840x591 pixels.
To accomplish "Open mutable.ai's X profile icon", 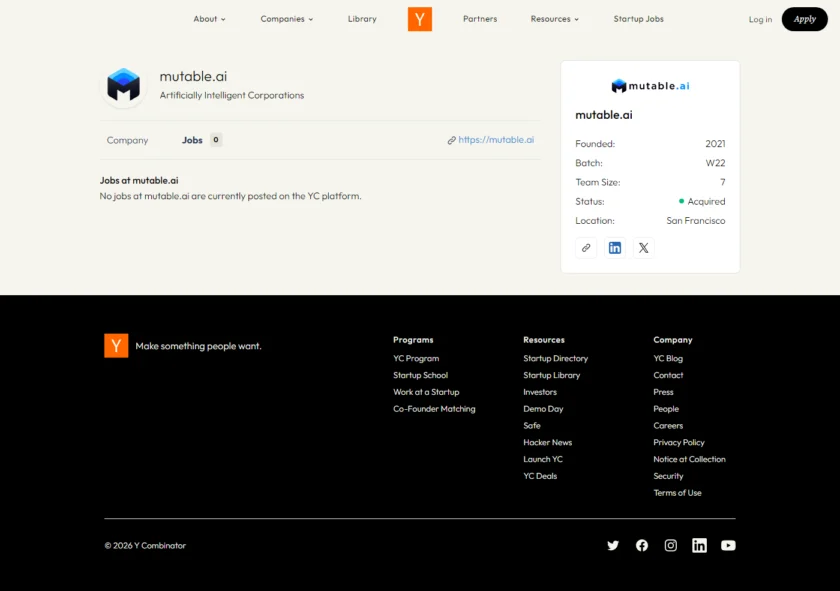I will pyautogui.click(x=643, y=247).
